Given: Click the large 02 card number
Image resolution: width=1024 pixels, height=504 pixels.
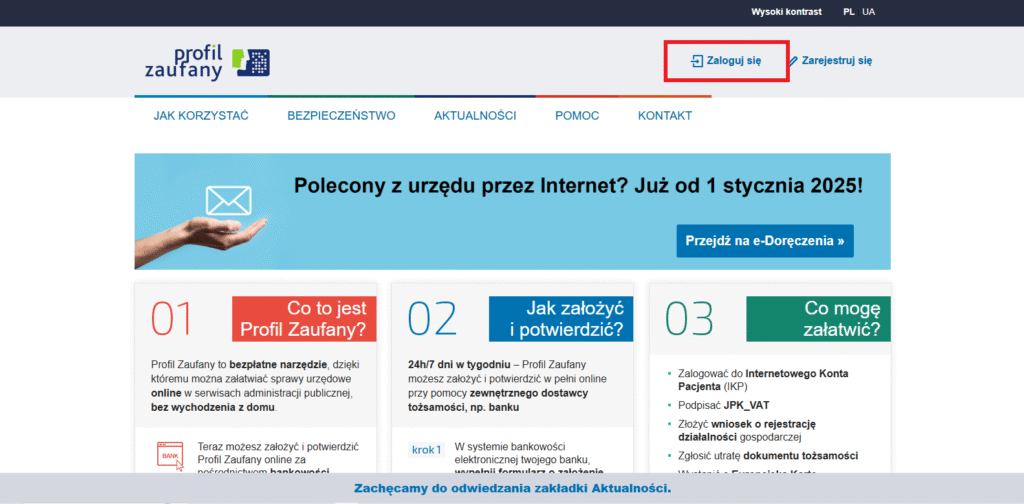Looking at the screenshot, I should coord(431,319).
